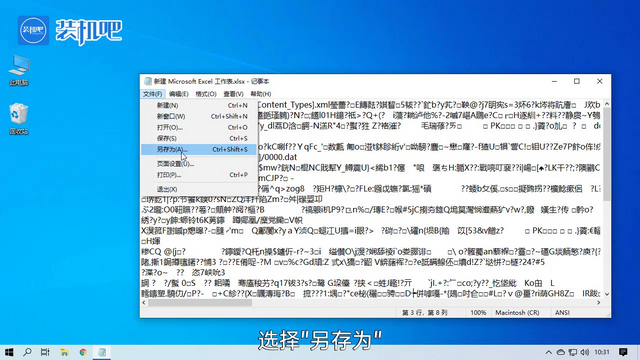Screen dimensions: 640x360
Task: Launch Chrome from taskbar
Action: point(83,352)
